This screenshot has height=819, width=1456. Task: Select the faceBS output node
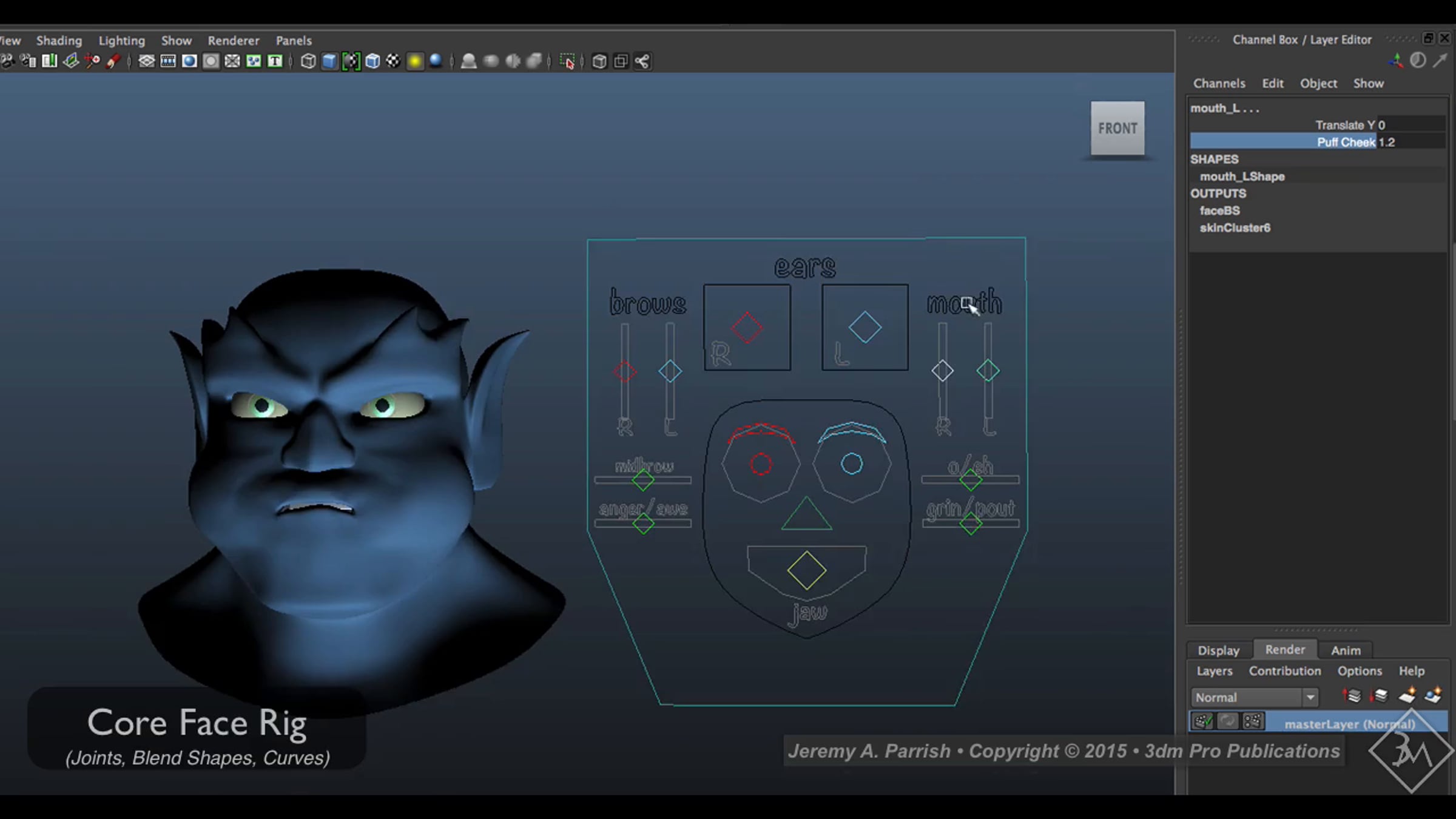[1219, 211]
